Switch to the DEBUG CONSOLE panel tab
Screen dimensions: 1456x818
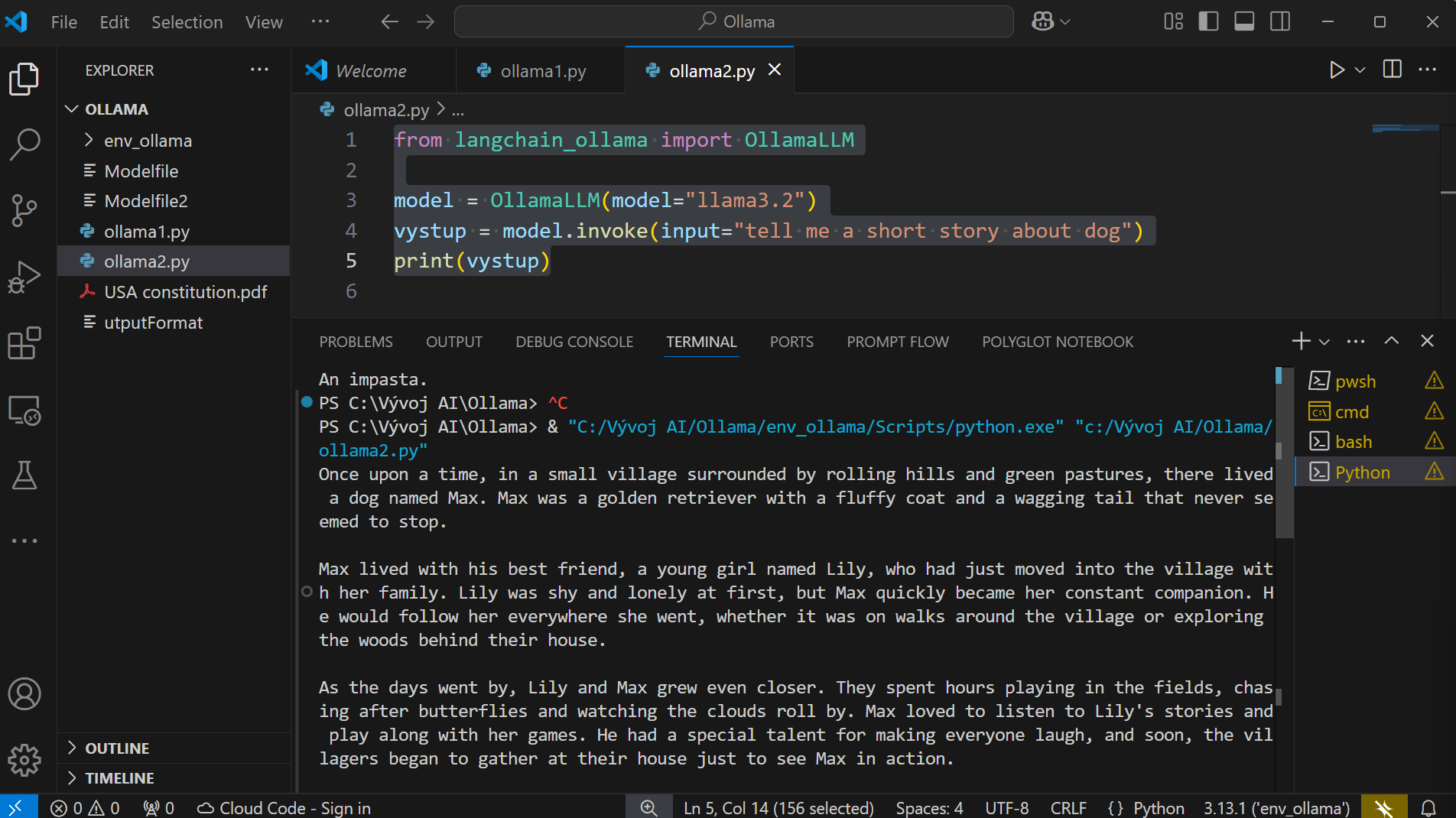tap(574, 342)
